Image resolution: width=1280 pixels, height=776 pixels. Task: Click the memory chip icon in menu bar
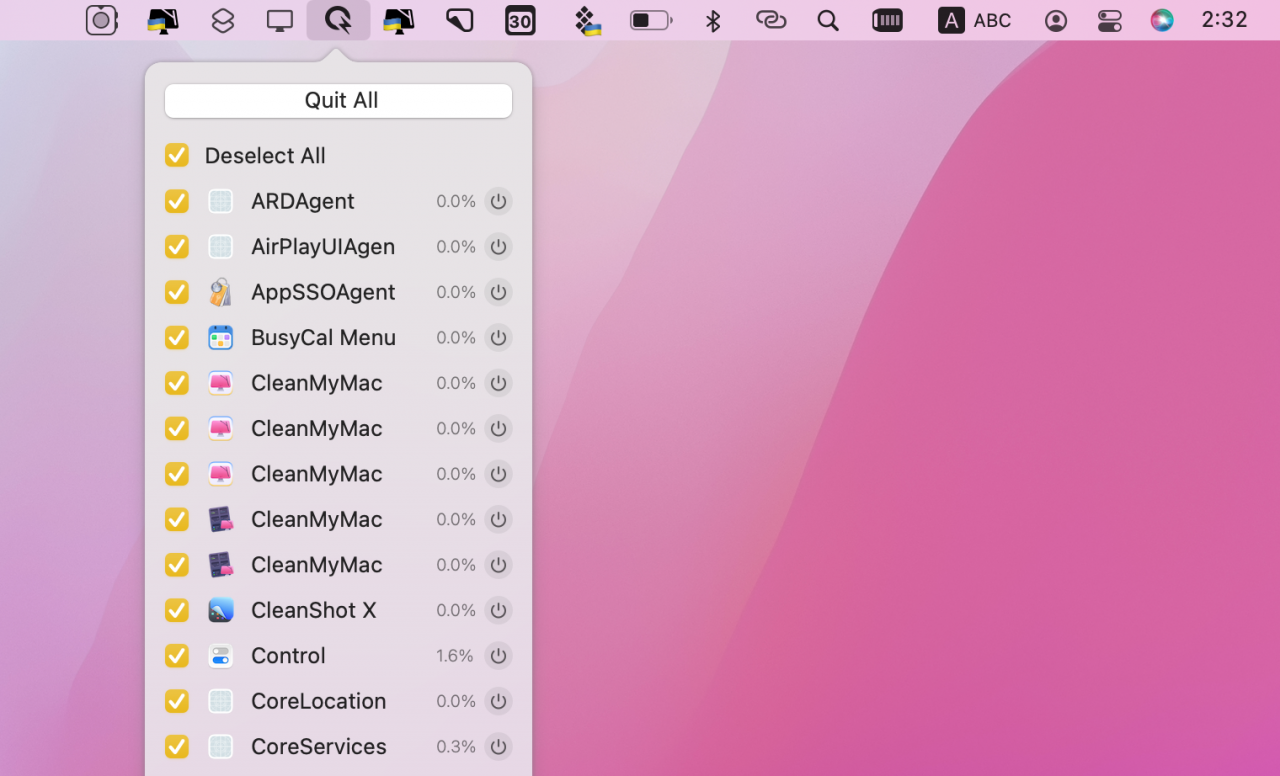click(888, 20)
